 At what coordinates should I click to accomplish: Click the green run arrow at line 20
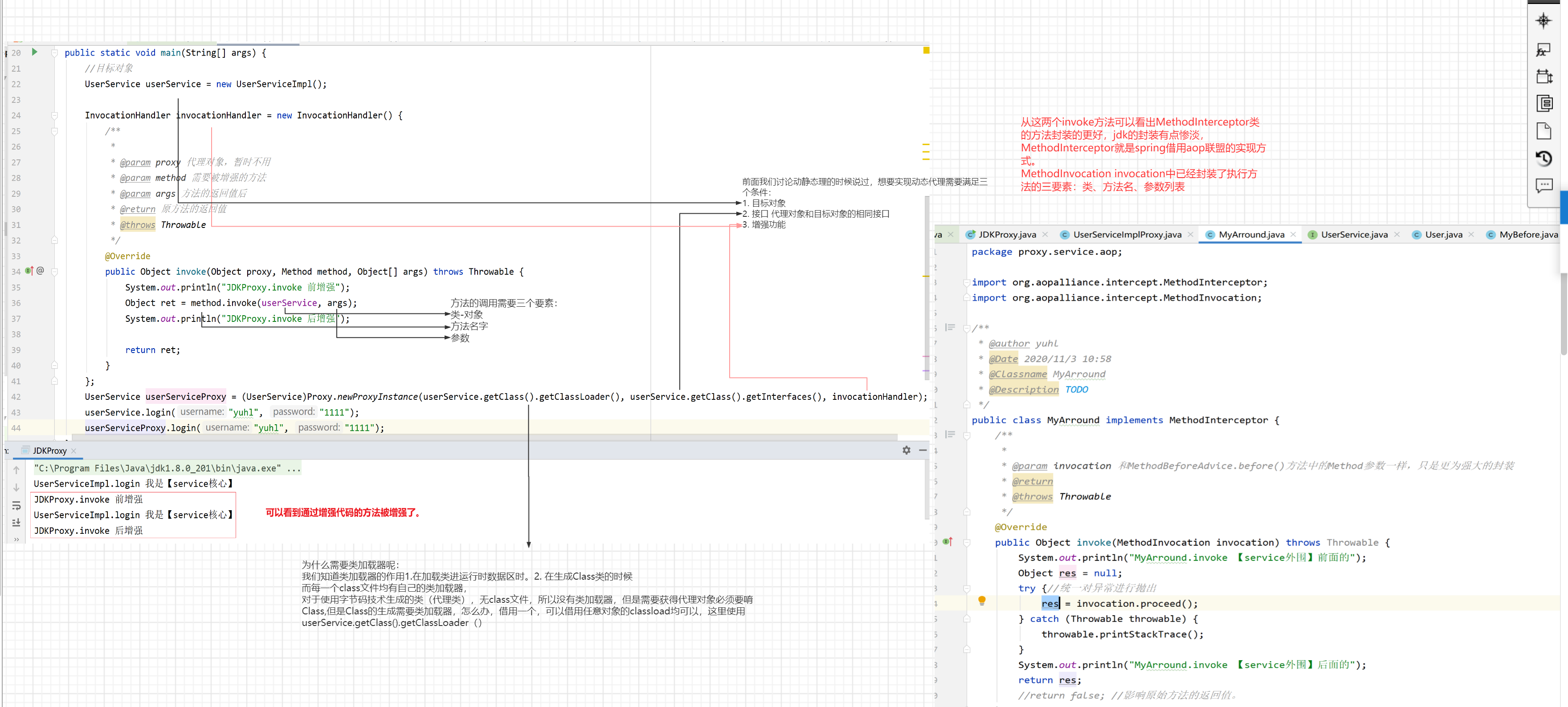(x=35, y=53)
